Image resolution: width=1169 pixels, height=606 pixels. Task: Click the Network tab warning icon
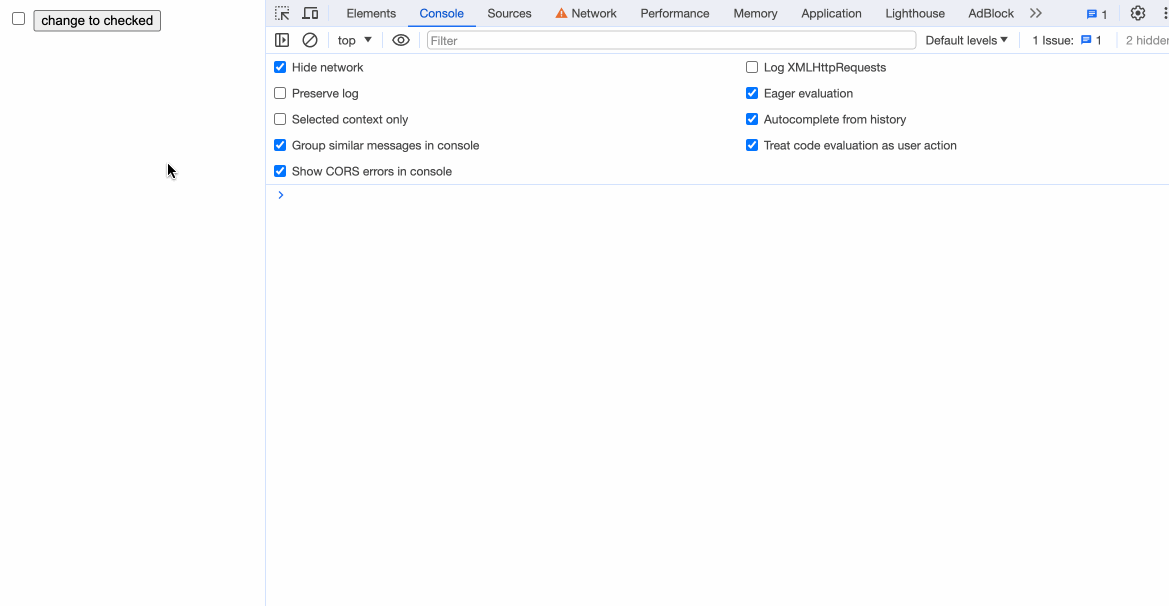(x=561, y=13)
